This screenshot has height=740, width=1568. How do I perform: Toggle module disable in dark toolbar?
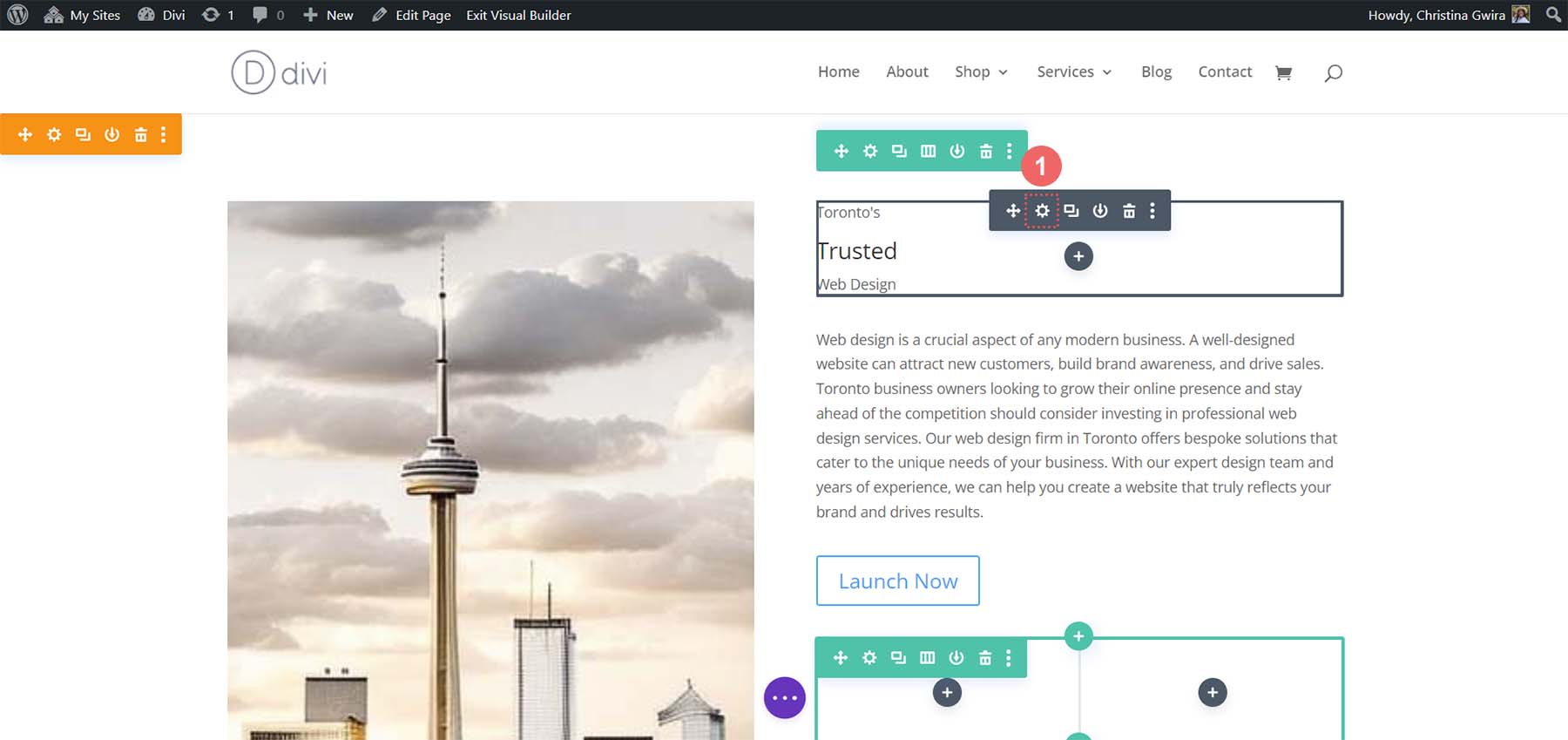[x=1100, y=211]
